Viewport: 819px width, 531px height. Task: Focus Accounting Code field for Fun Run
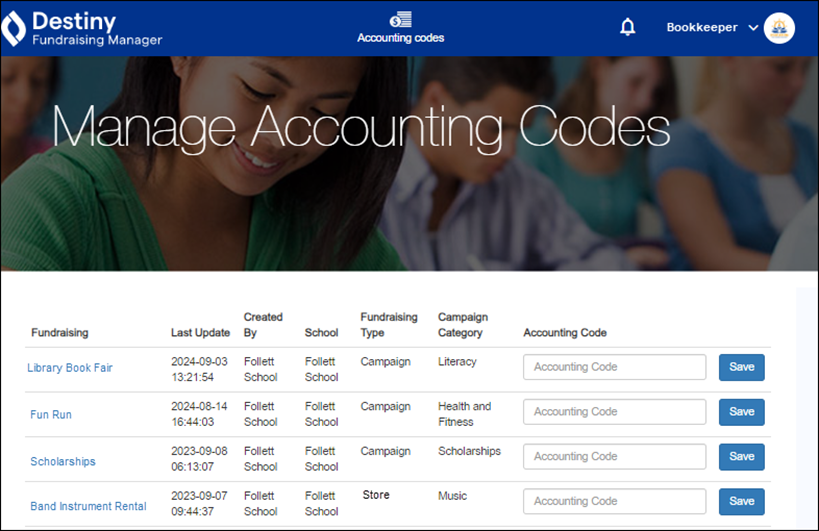(614, 412)
